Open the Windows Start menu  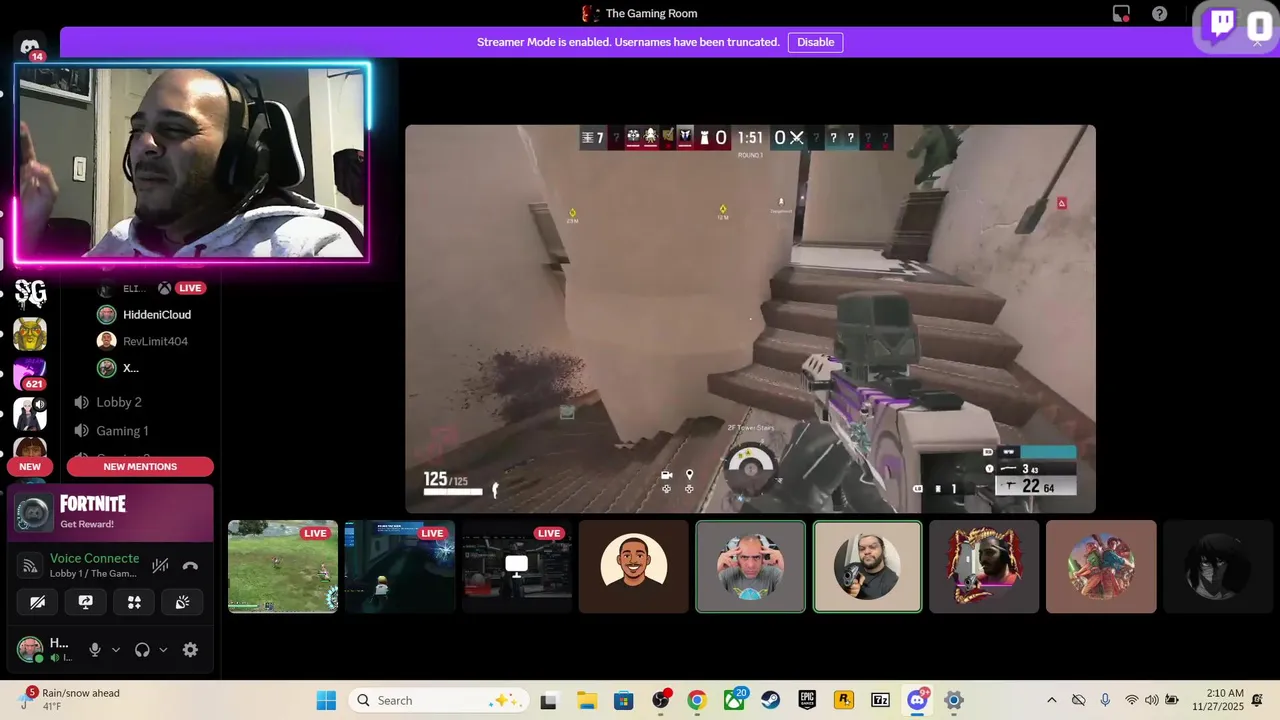pos(326,700)
